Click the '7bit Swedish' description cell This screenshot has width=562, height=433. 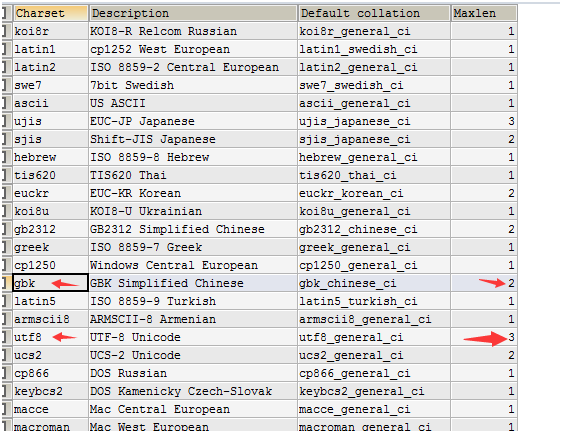[193, 85]
